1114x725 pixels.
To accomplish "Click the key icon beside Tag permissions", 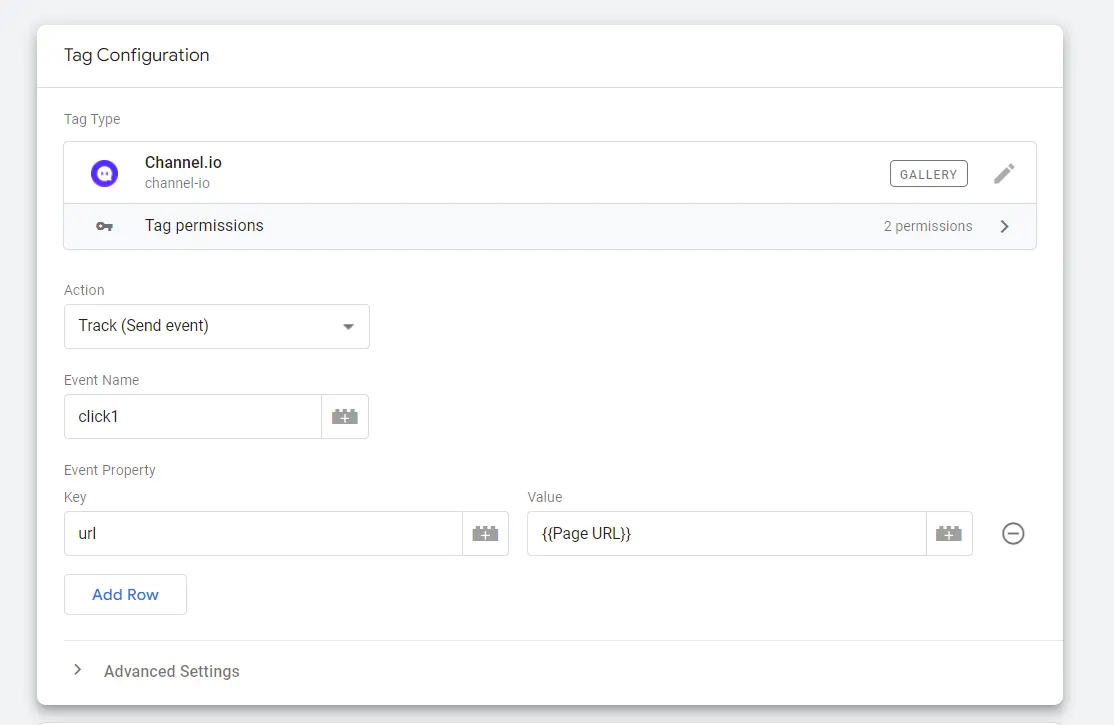I will tap(104, 226).
